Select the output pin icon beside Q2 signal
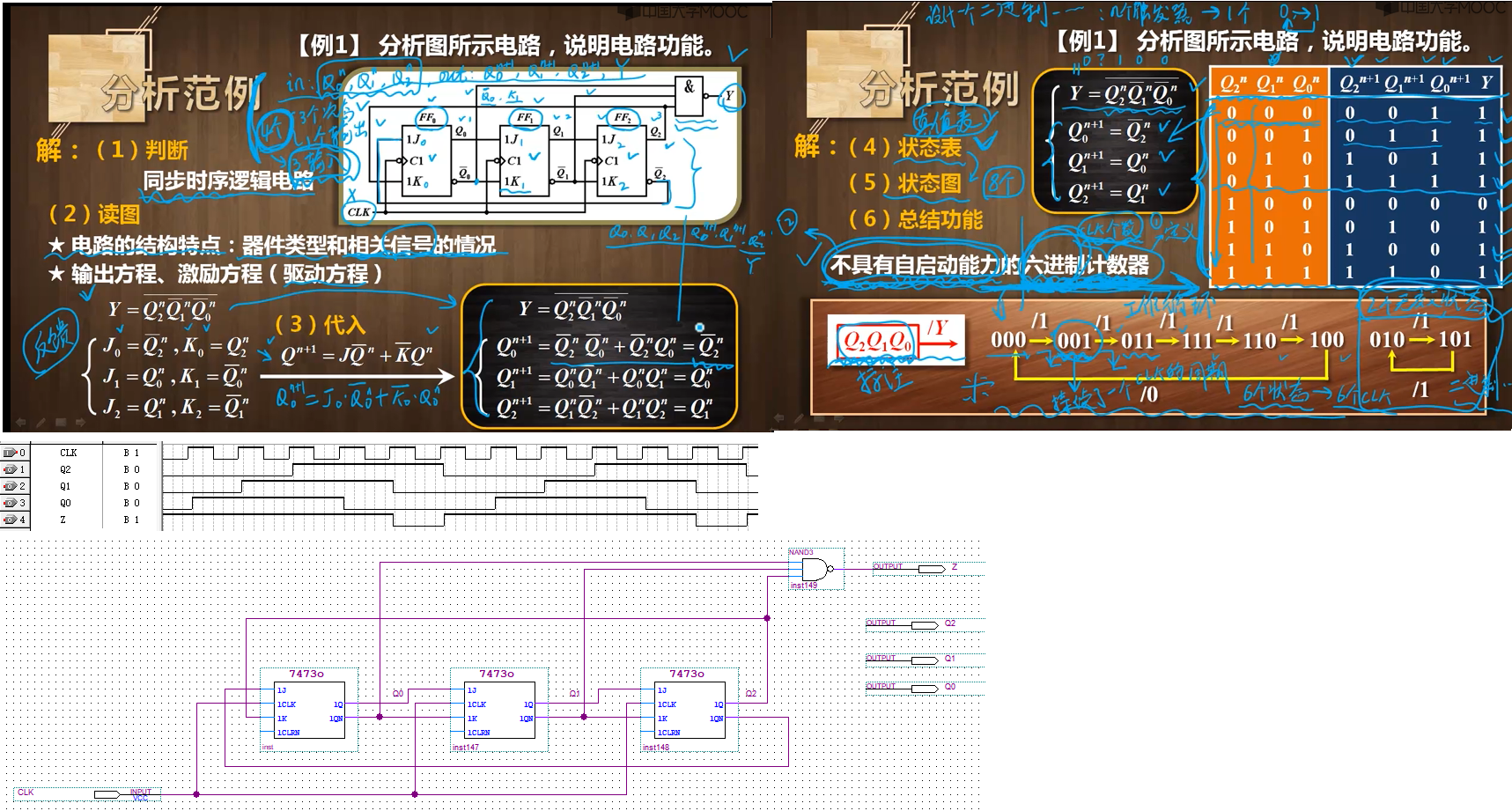The image size is (1512, 811). click(10, 469)
